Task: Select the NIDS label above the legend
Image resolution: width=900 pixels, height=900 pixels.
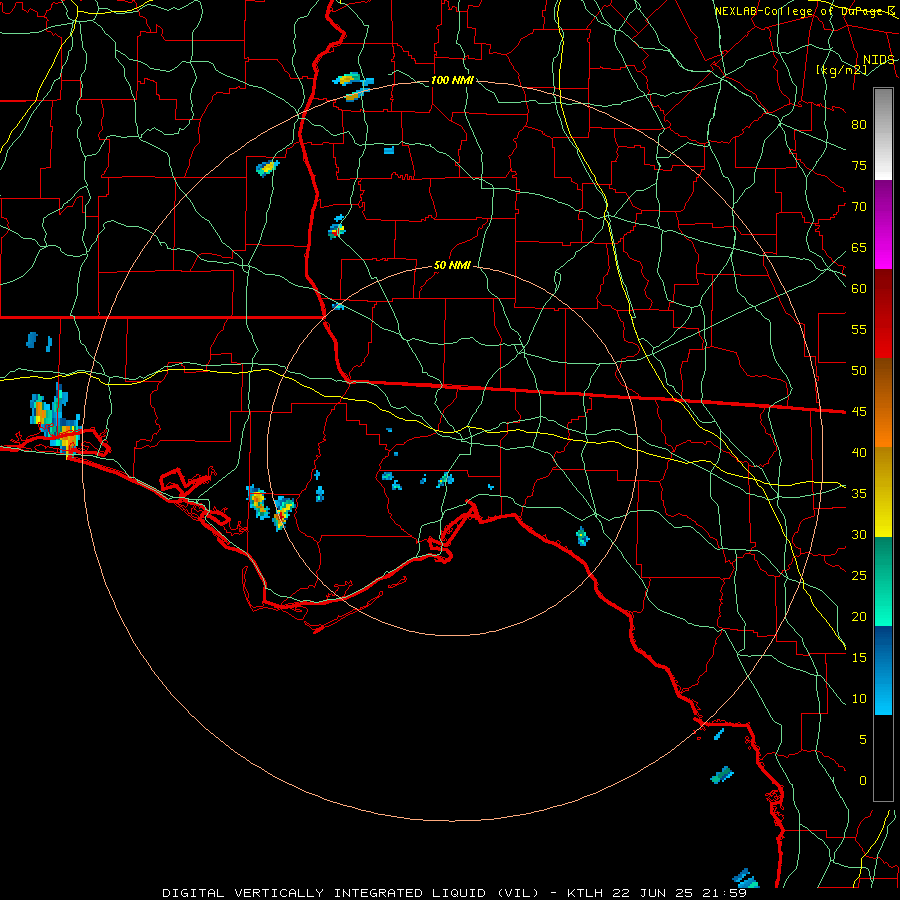Action: [x=878, y=60]
